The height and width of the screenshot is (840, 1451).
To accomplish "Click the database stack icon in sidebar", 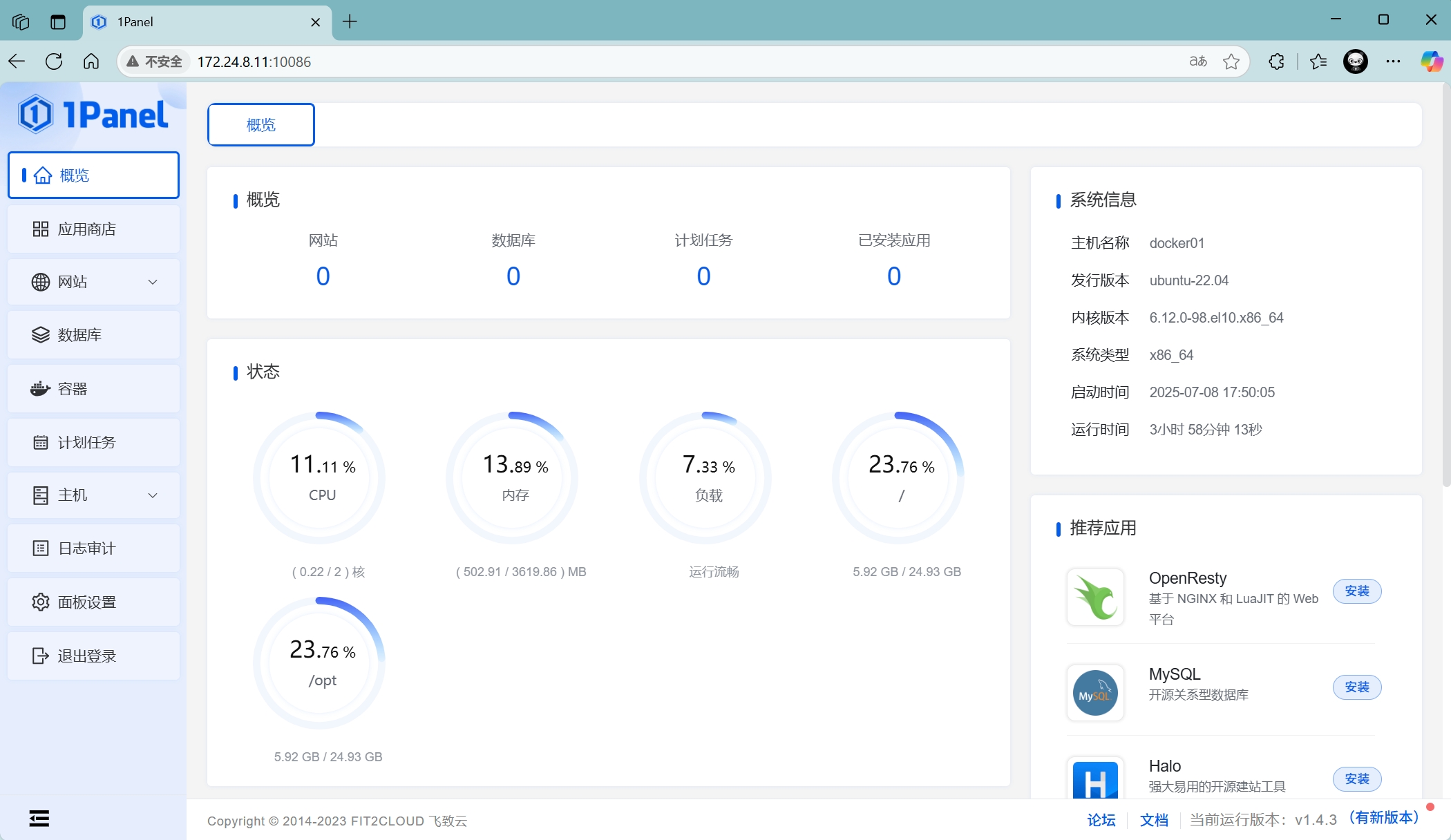I will tap(40, 335).
